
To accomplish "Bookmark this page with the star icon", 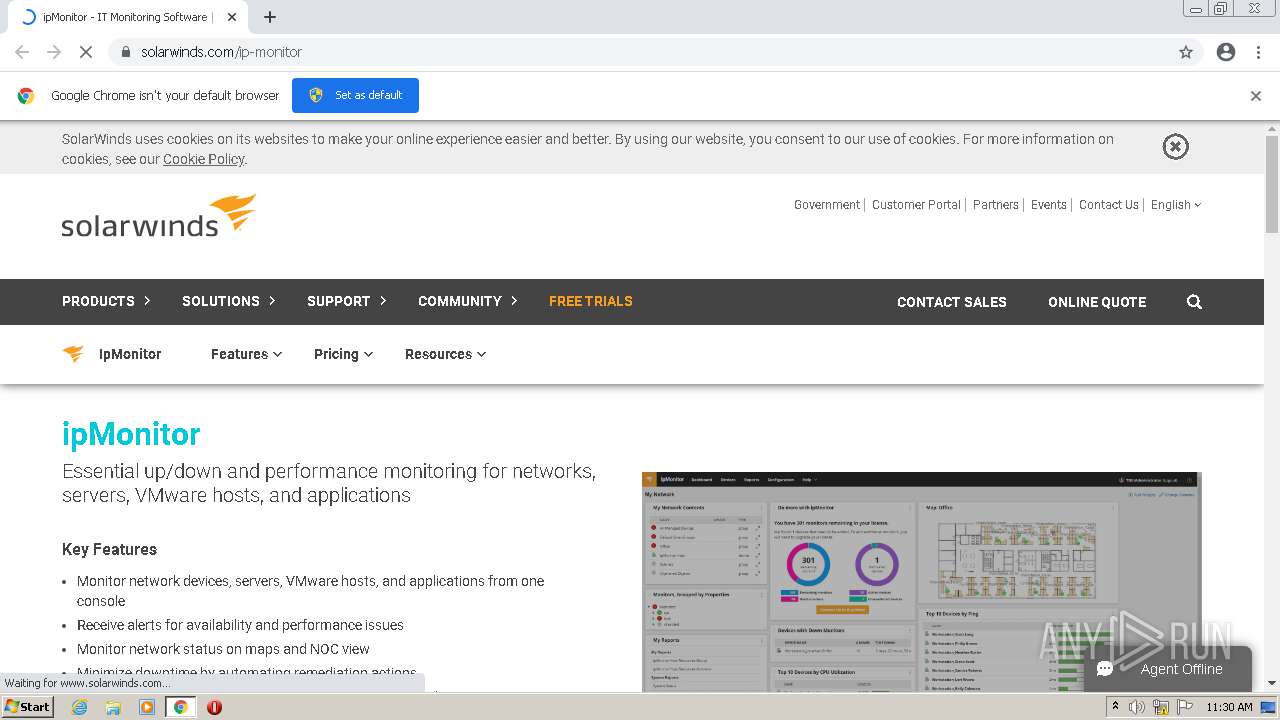I will click(x=1186, y=52).
